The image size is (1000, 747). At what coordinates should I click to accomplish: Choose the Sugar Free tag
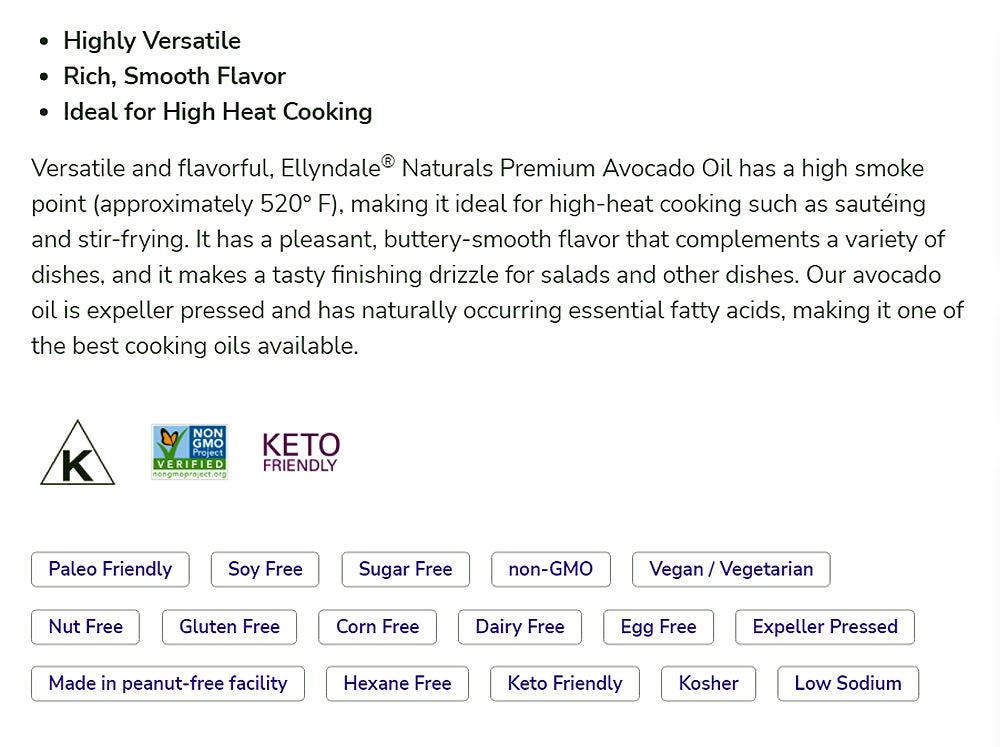point(405,569)
